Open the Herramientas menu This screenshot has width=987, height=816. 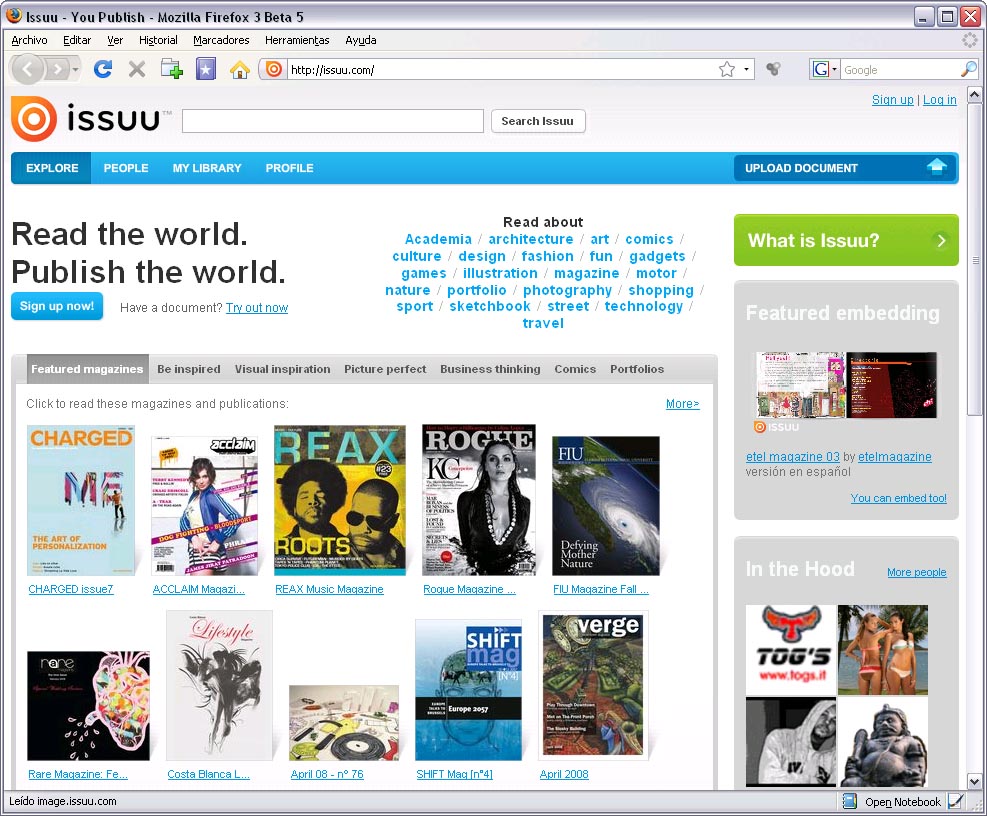297,40
